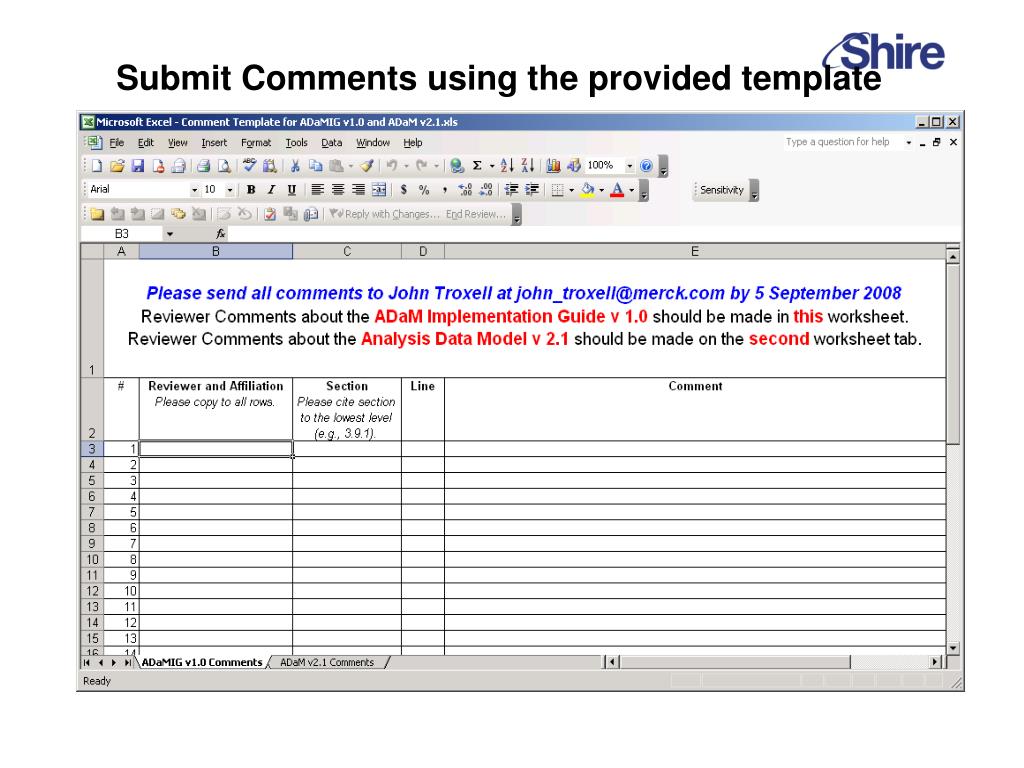Save the workbook with the floppy icon
The width and height of the screenshot is (1024, 768).
click(x=138, y=166)
